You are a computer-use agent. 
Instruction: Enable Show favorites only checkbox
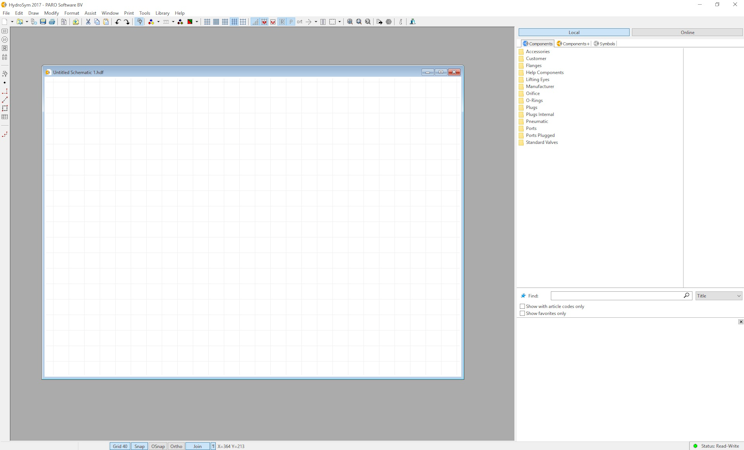(522, 313)
